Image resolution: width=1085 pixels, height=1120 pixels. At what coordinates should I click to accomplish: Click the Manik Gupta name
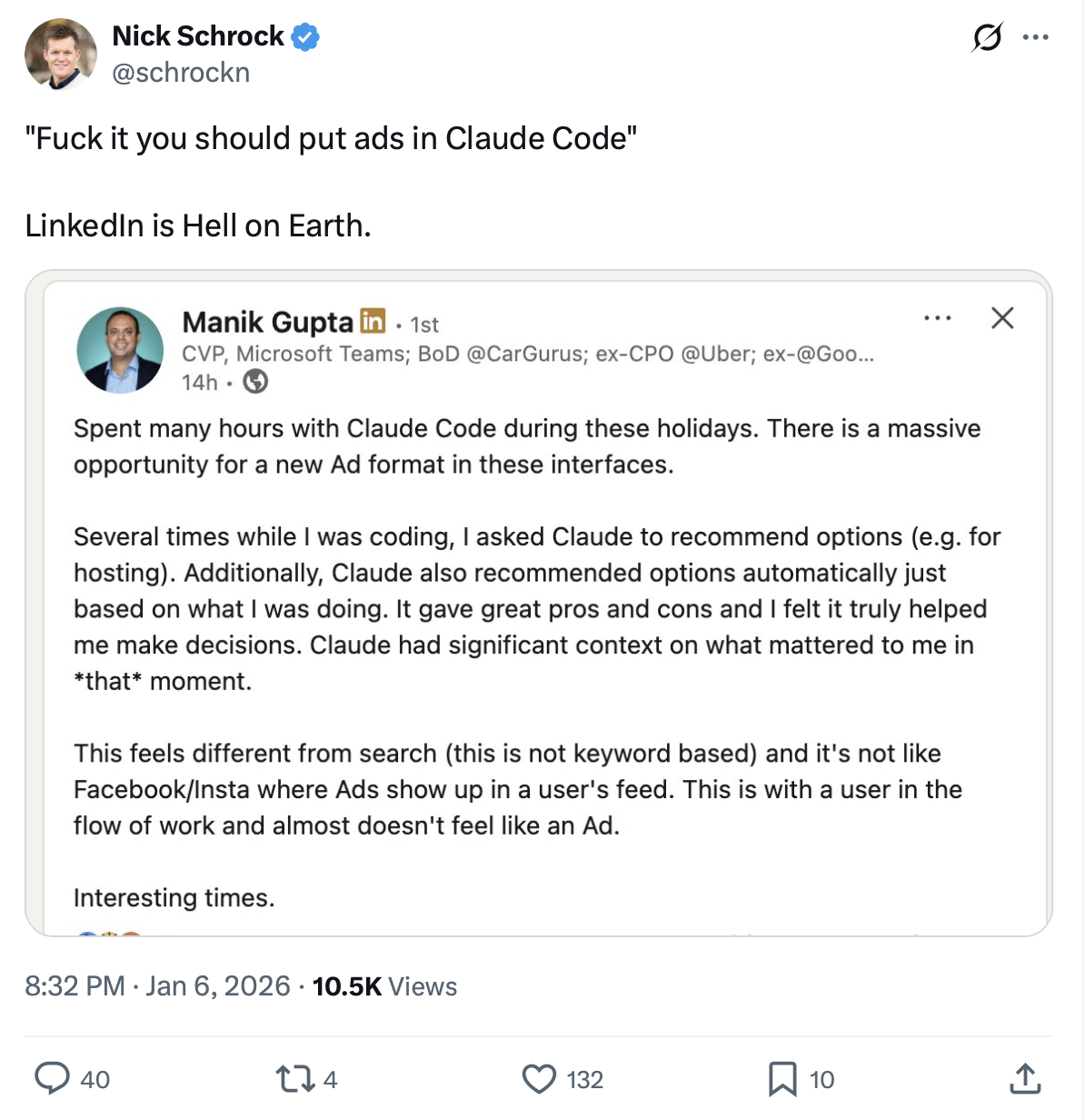tap(267, 322)
